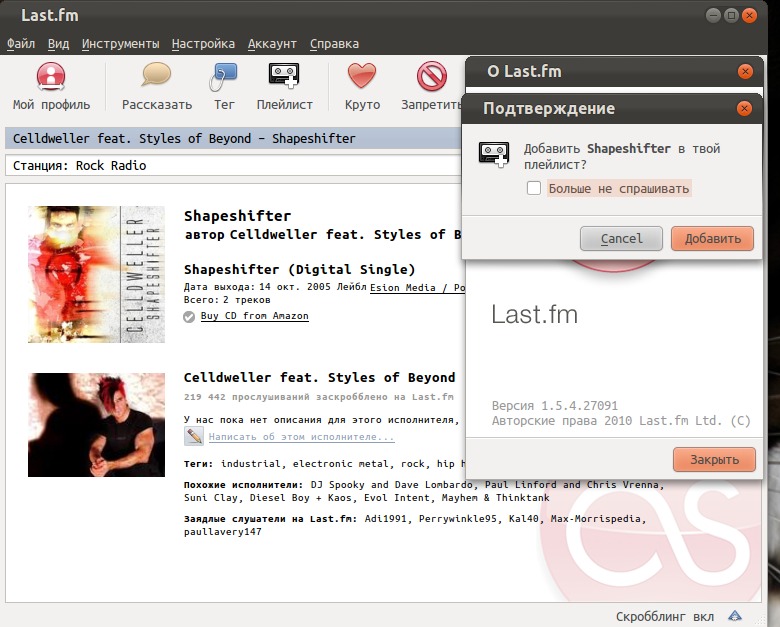The height and width of the screenshot is (627, 780).
Task: Click the industrial tag text
Action: pyautogui.click(x=253, y=464)
